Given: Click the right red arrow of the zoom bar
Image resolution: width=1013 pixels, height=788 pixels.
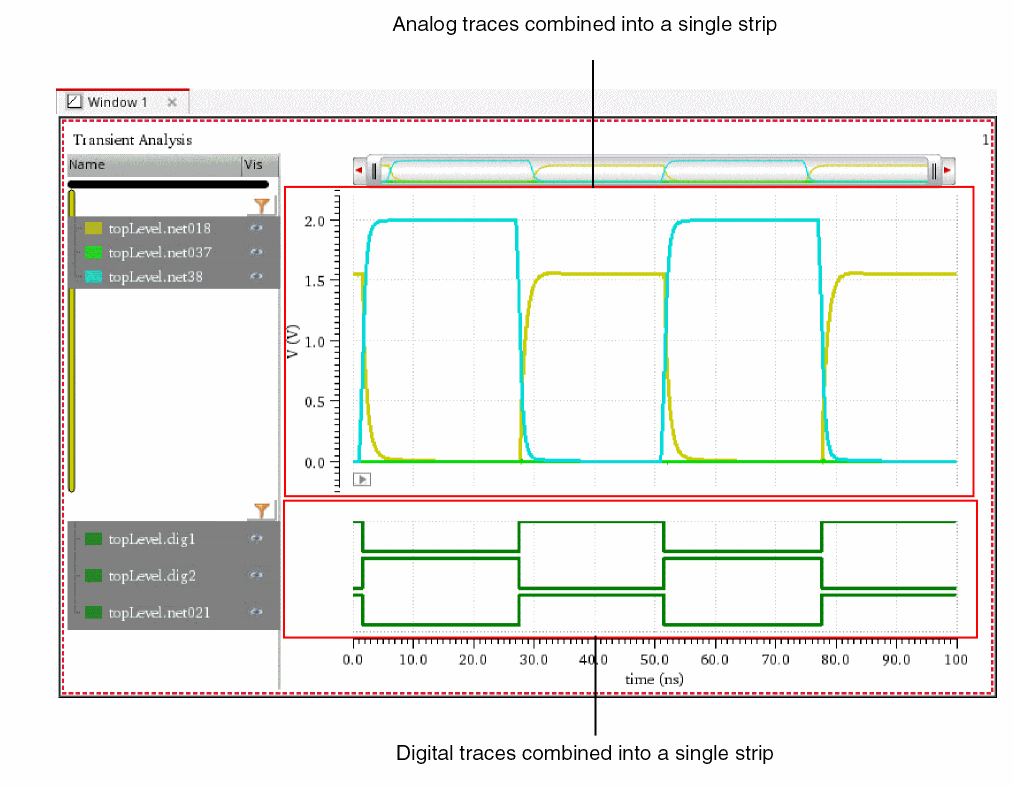Looking at the screenshot, I should 947,171.
